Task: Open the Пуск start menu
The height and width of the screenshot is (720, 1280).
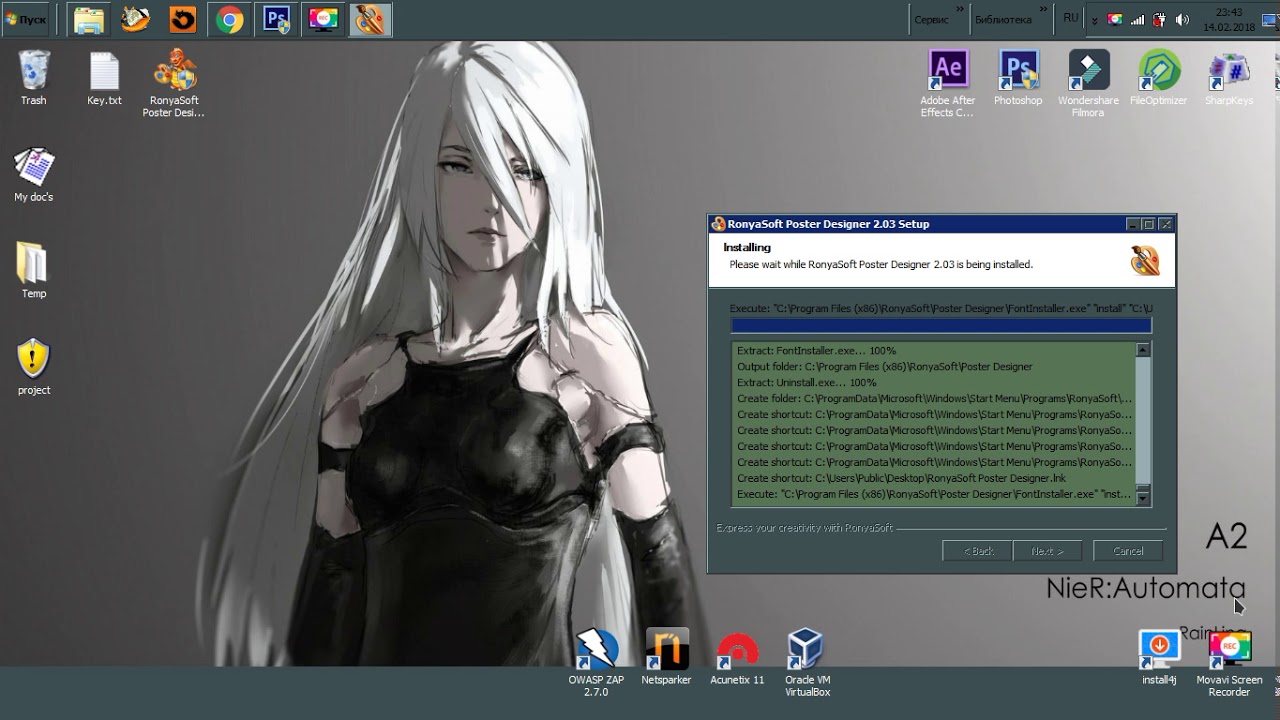Action: (25, 19)
